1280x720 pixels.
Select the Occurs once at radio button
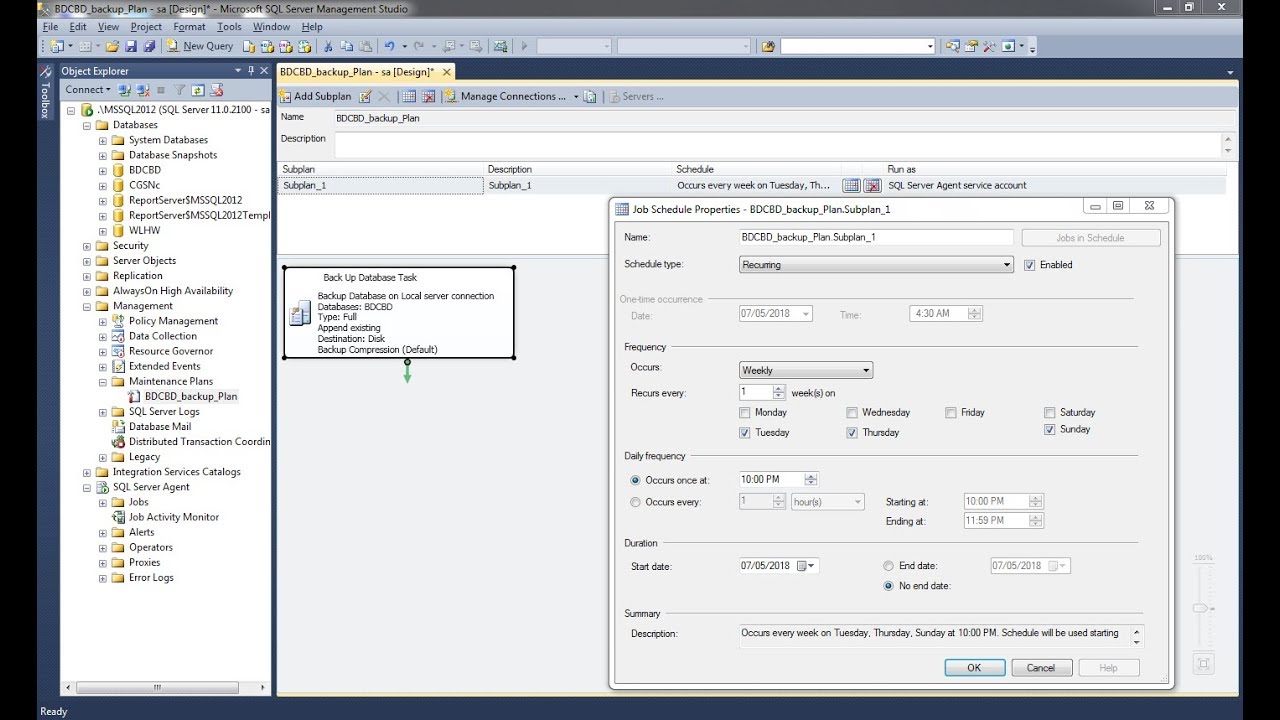[636, 480]
